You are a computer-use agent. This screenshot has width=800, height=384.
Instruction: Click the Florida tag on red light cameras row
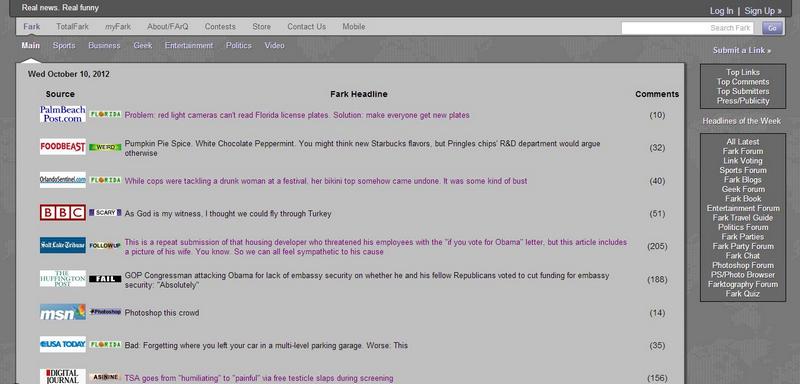(x=105, y=115)
